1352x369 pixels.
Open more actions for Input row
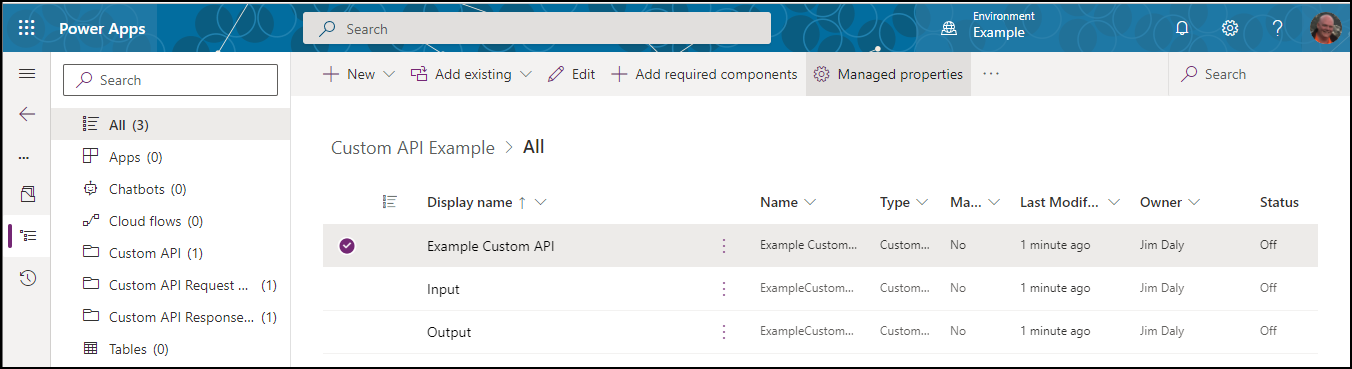[x=725, y=289]
